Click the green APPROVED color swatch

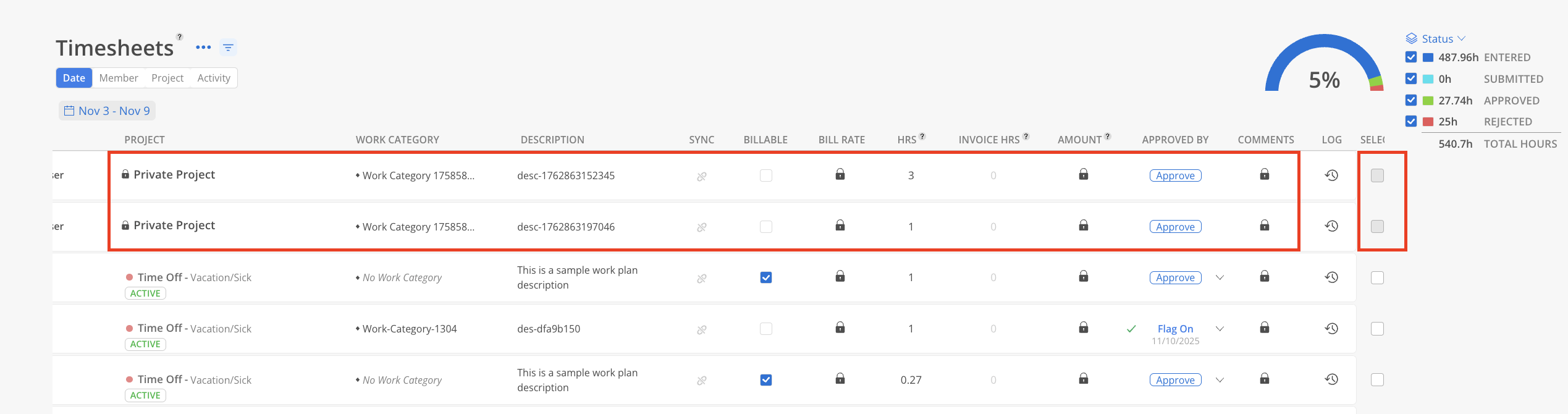coord(1428,101)
